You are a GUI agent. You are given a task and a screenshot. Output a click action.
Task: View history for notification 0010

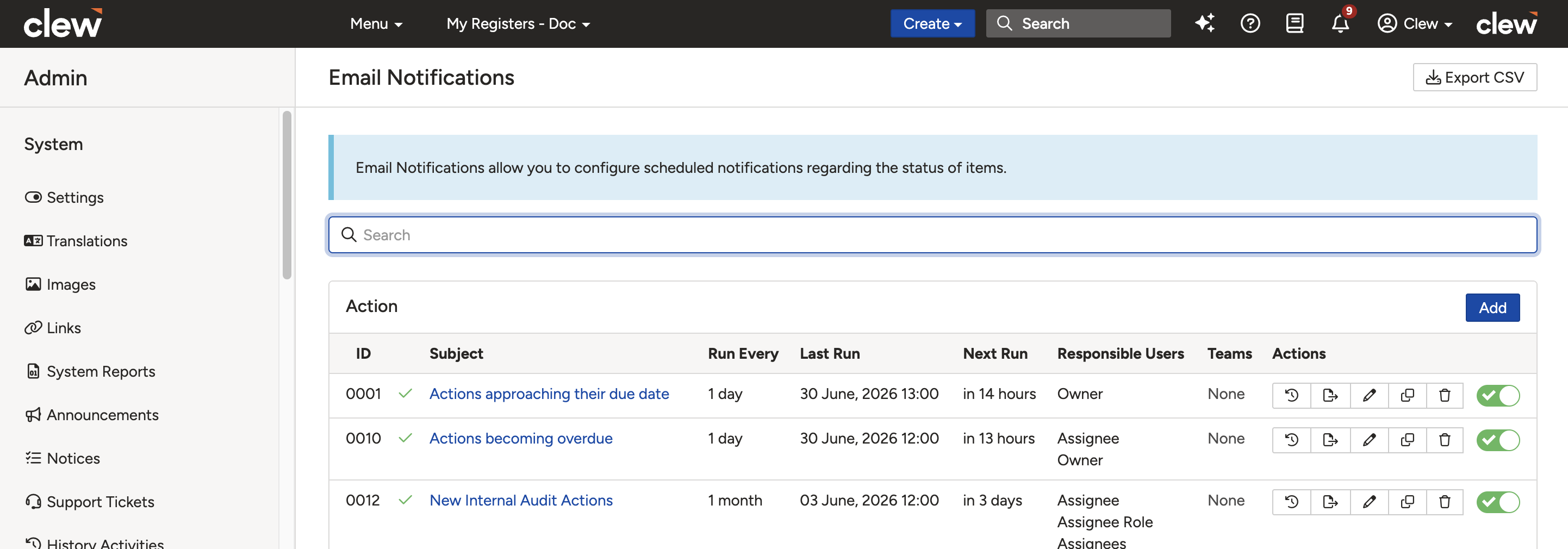coord(1292,440)
